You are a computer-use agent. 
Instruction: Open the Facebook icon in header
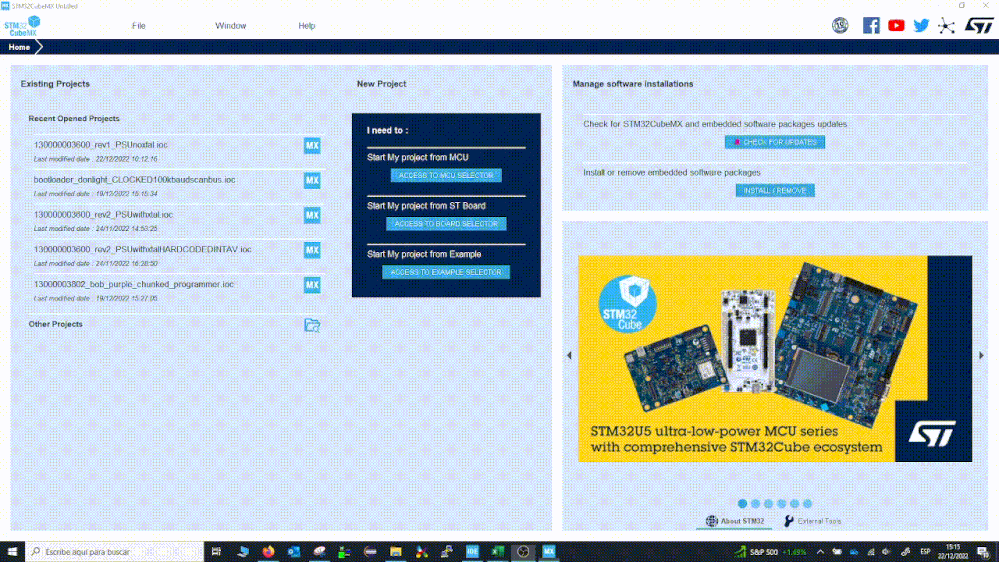coord(870,25)
